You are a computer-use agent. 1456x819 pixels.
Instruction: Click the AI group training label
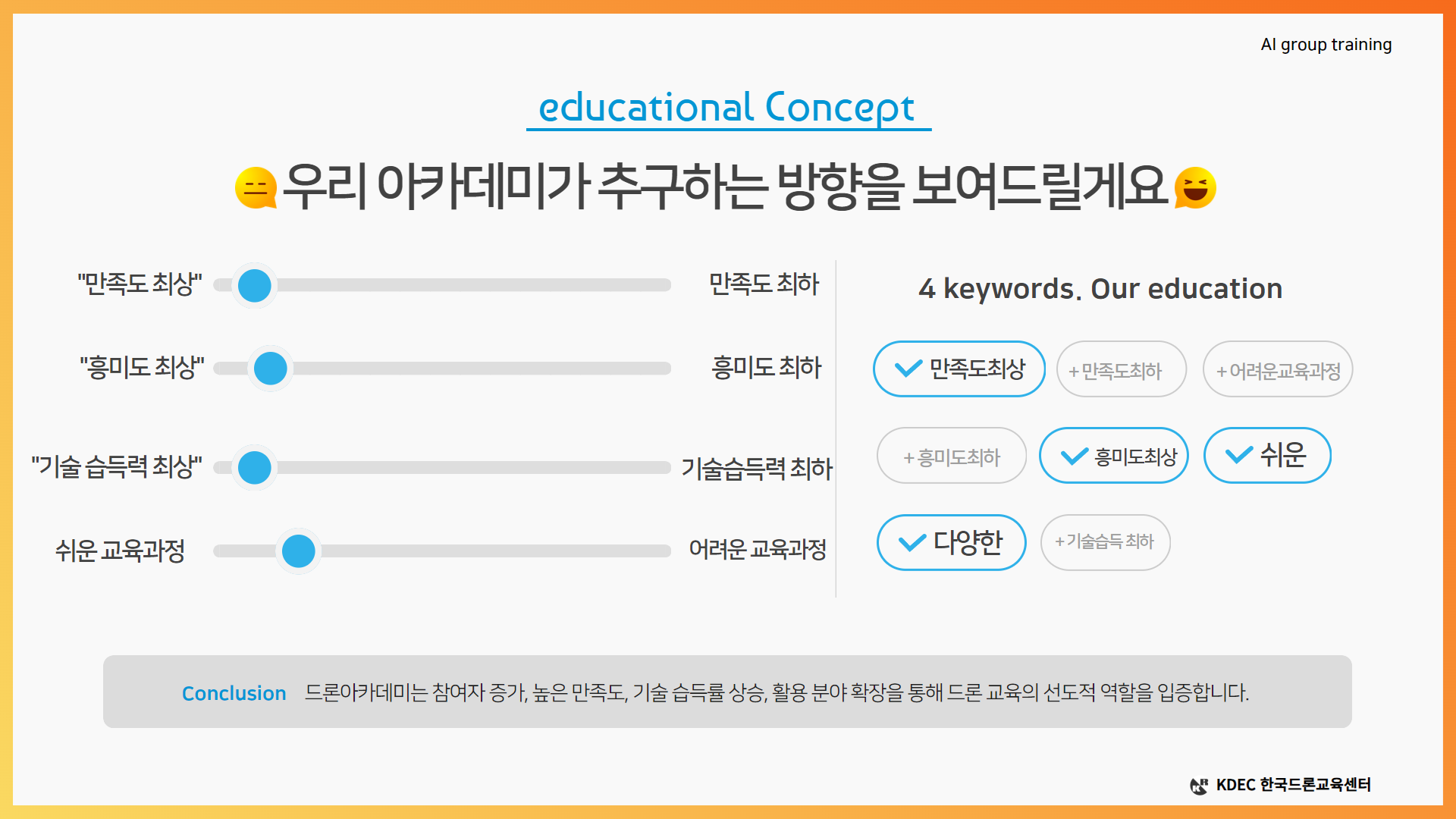click(1326, 45)
